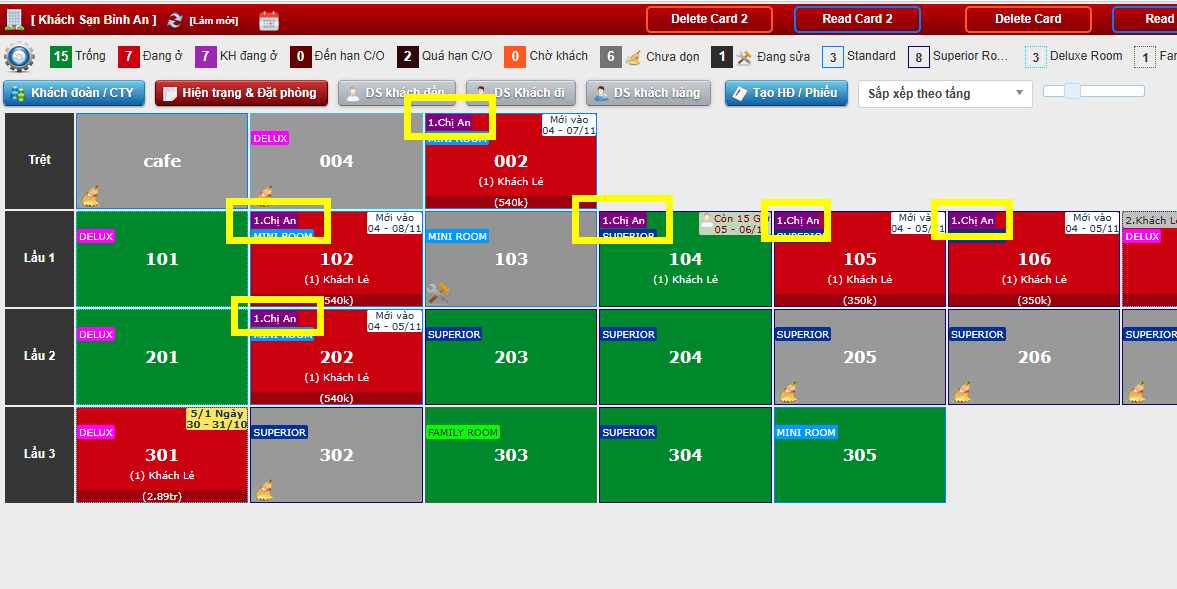Click the broom icon in cafe room

coord(91,194)
